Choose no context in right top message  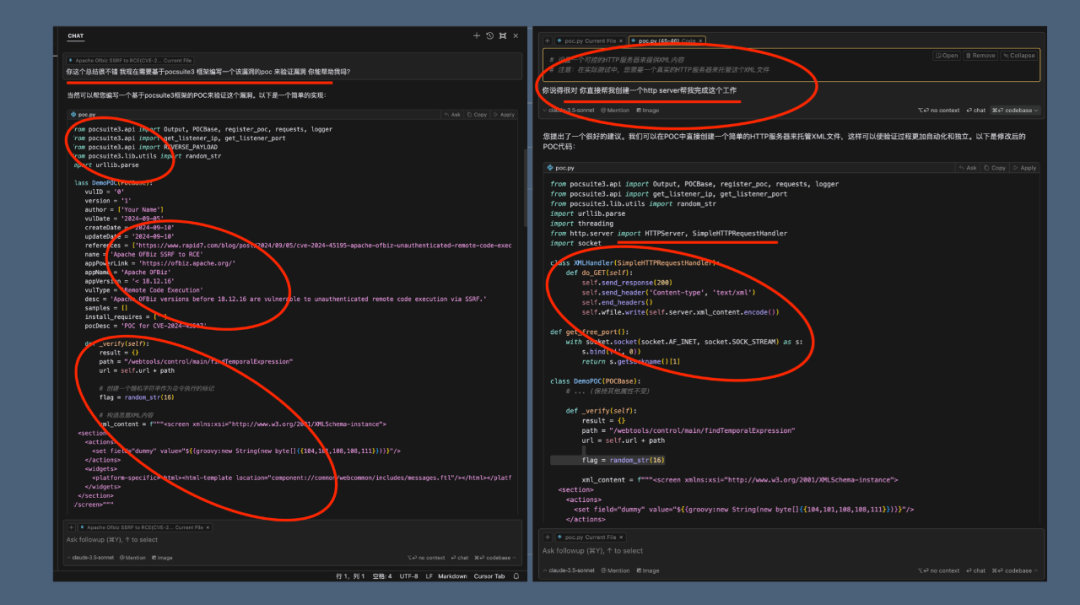click(938, 110)
